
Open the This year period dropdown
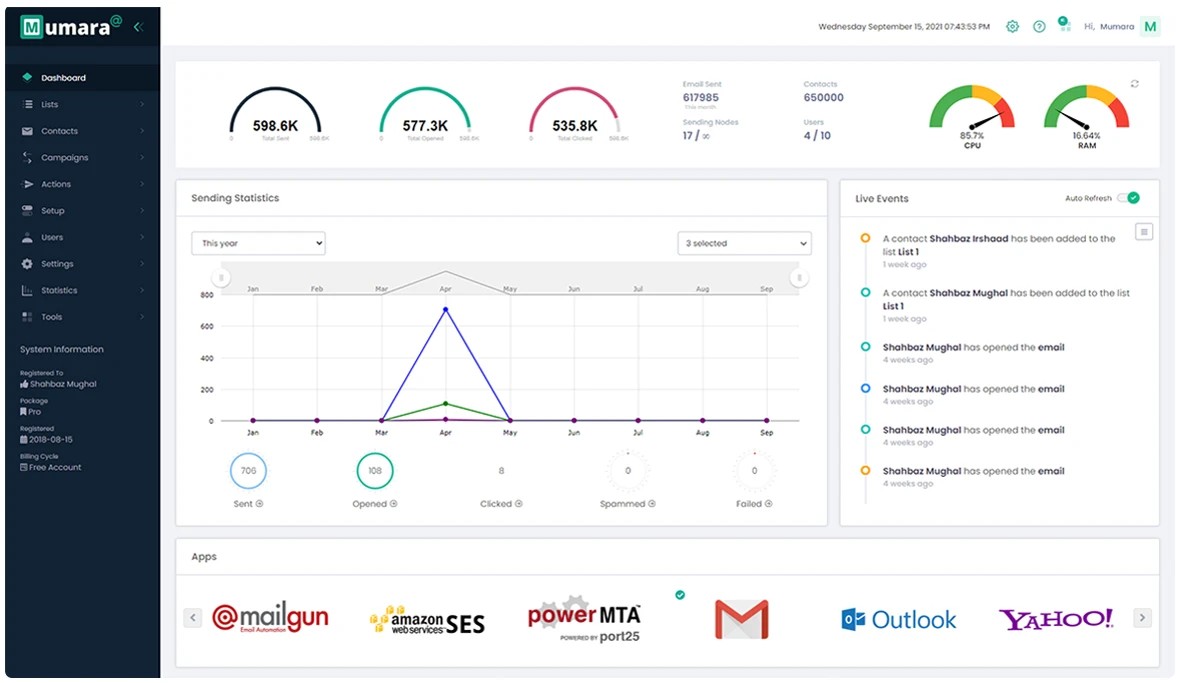(258, 243)
